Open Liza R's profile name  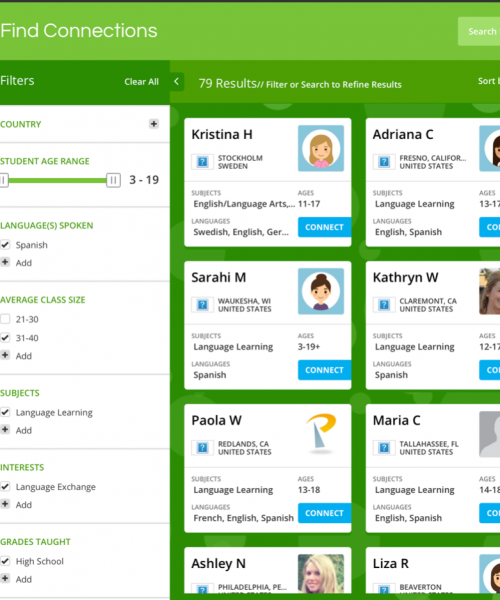click(391, 564)
